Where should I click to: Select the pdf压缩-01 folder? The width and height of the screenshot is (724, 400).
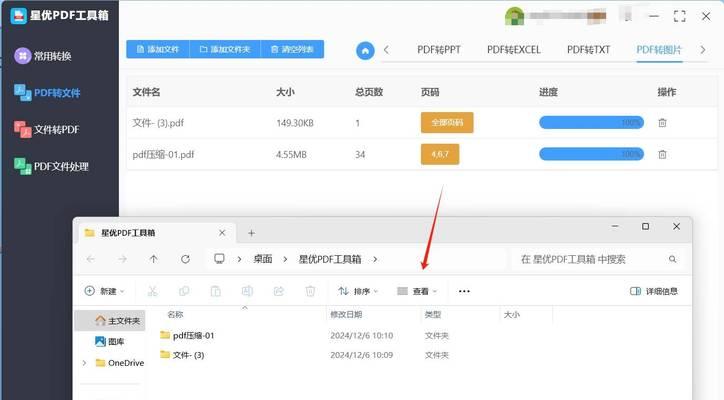[187, 335]
